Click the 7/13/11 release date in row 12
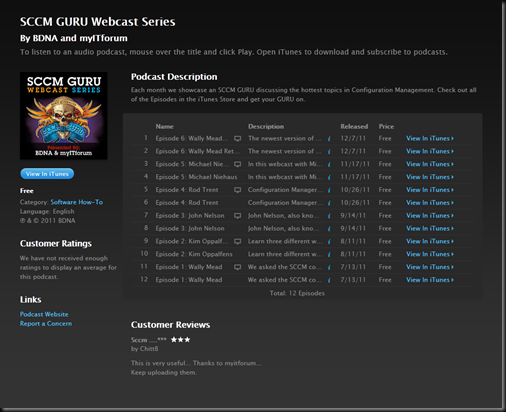 tap(353, 280)
